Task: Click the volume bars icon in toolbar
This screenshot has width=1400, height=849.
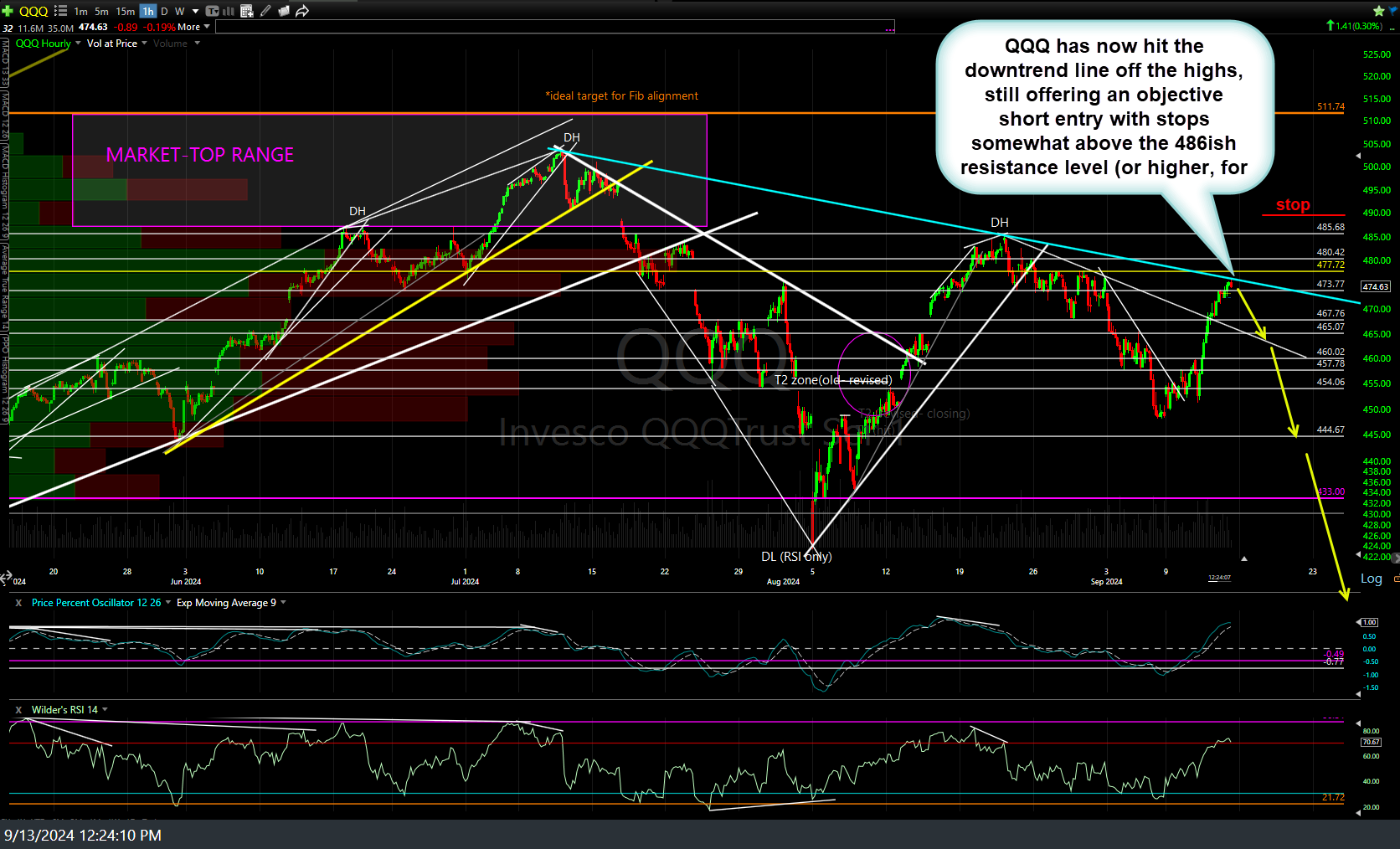Action: tap(229, 11)
